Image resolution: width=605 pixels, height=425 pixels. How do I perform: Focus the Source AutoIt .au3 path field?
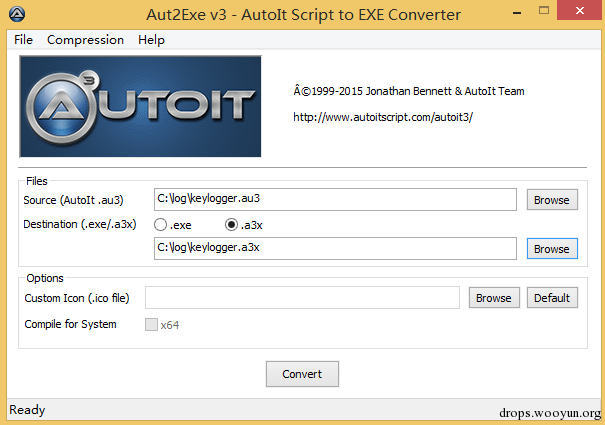(335, 199)
